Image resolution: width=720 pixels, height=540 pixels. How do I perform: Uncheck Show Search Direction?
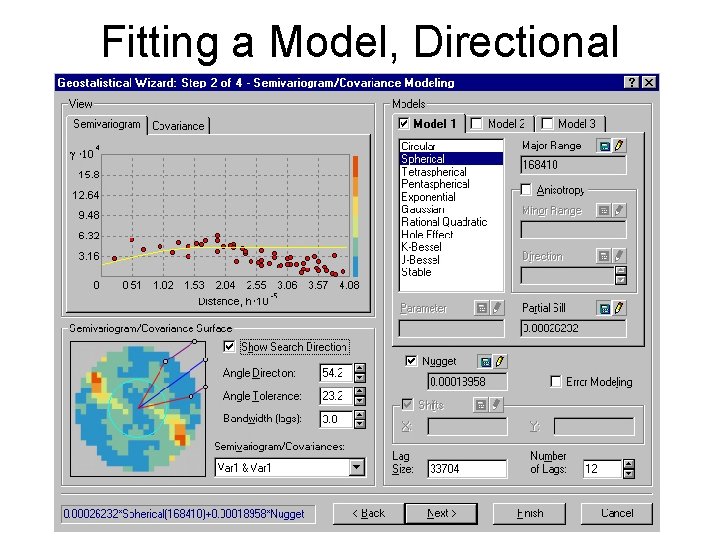tap(229, 346)
